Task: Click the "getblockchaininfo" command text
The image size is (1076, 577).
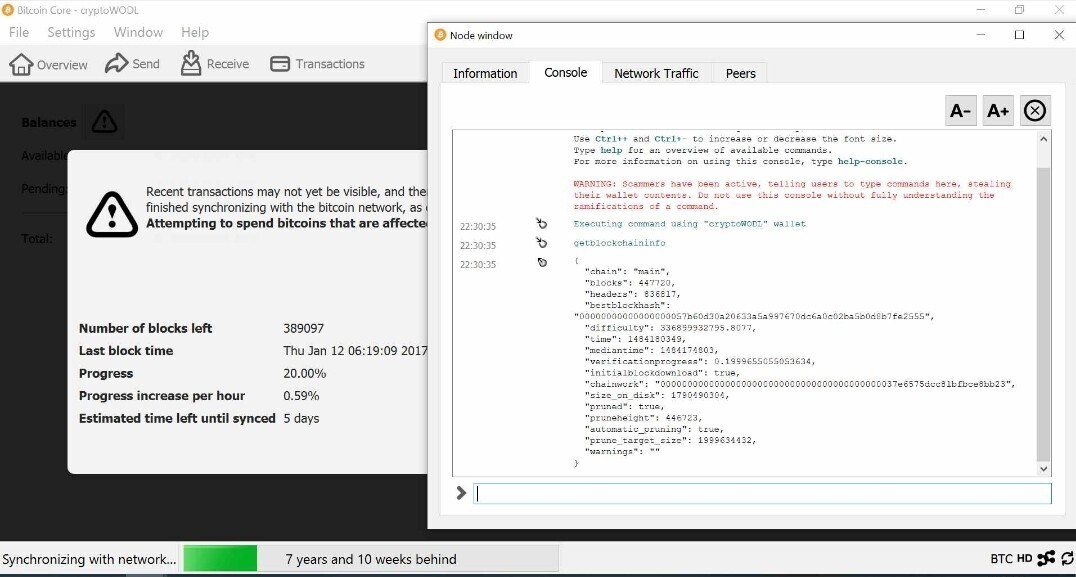Action: 620,243
